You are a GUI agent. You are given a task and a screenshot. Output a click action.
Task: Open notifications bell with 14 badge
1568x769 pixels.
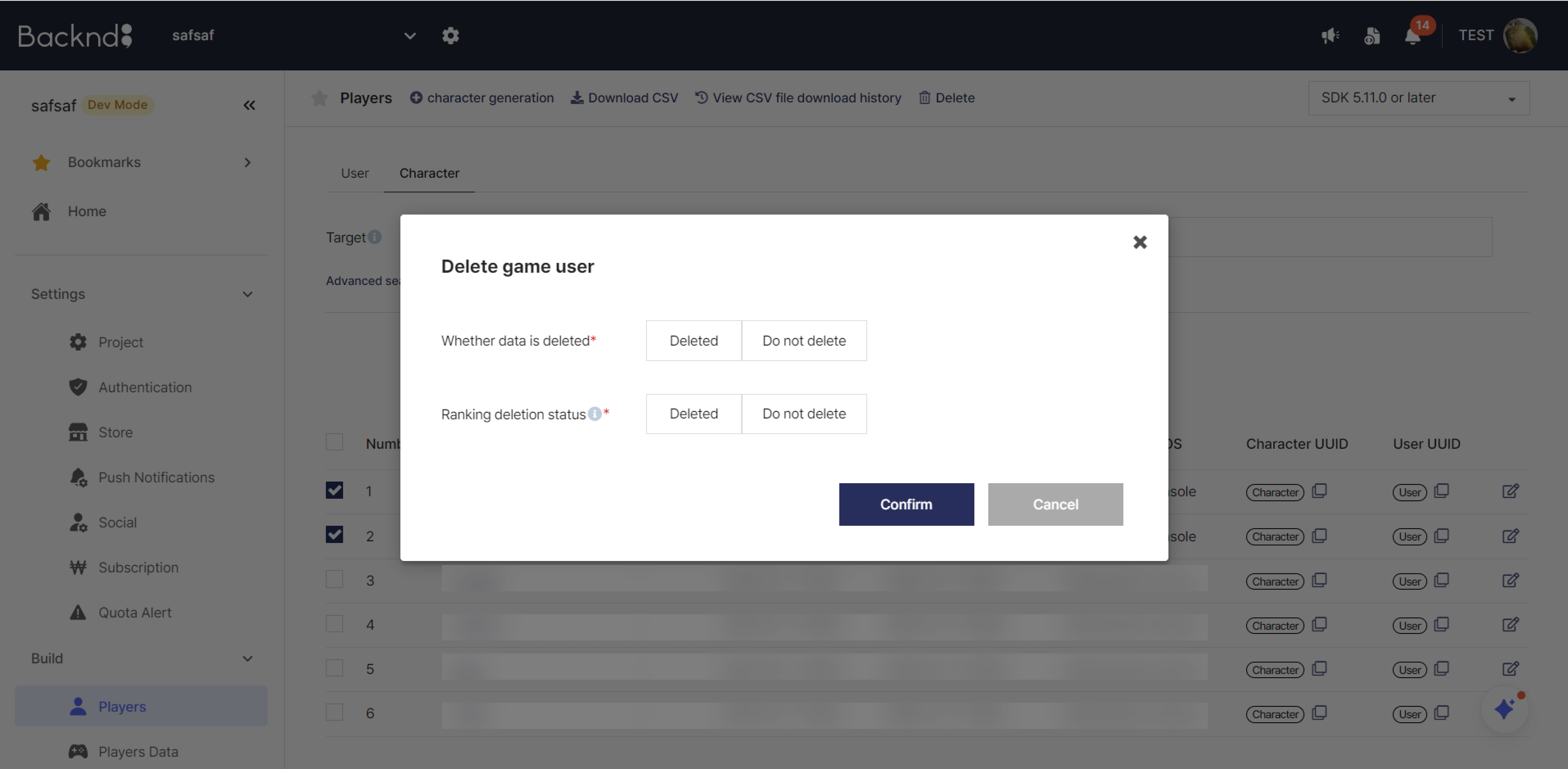(x=1413, y=36)
